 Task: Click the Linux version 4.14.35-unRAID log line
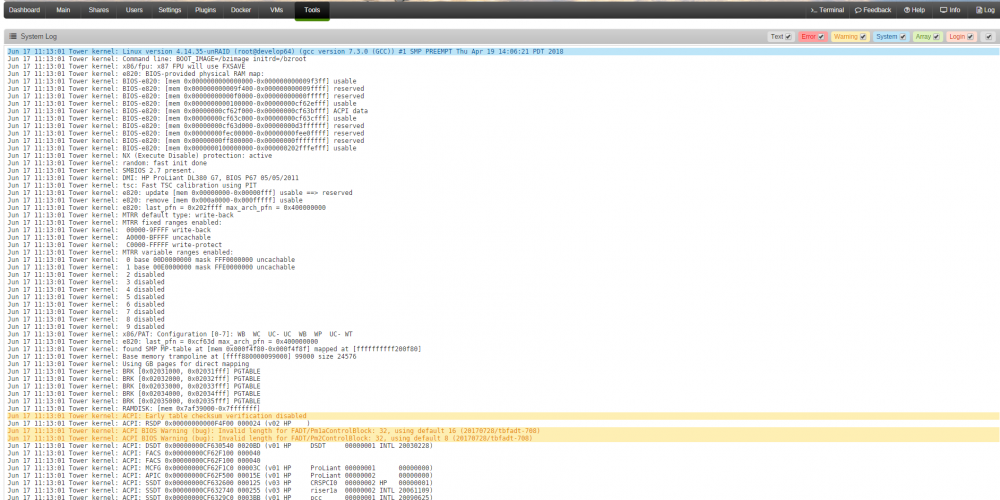coord(503,51)
